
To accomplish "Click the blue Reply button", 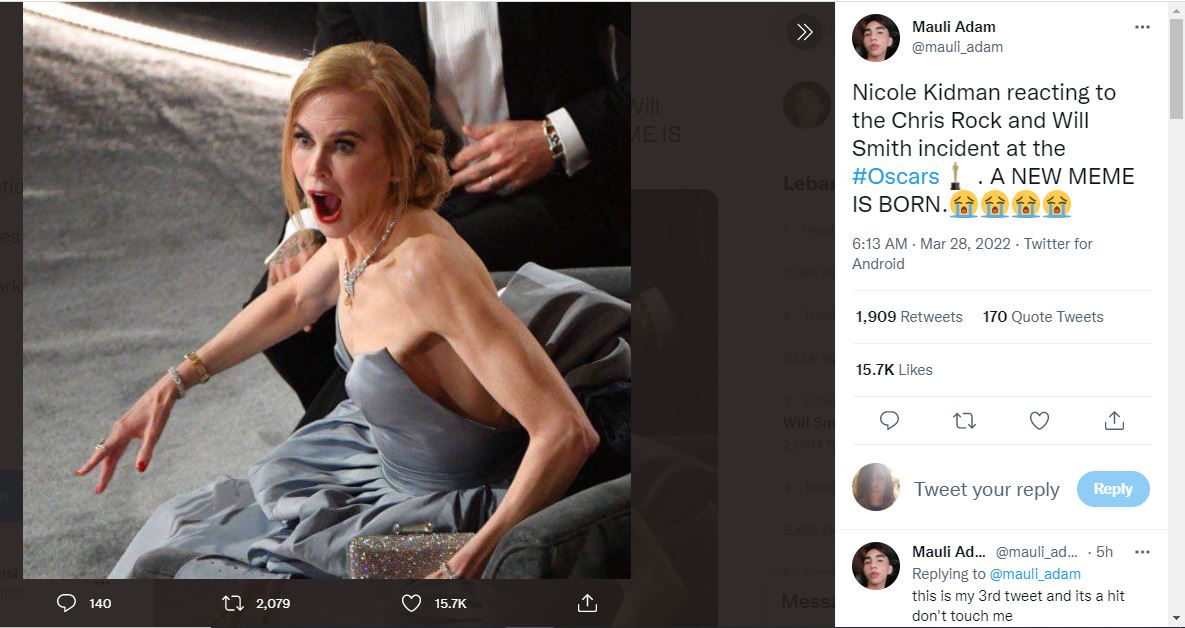I will click(1112, 489).
